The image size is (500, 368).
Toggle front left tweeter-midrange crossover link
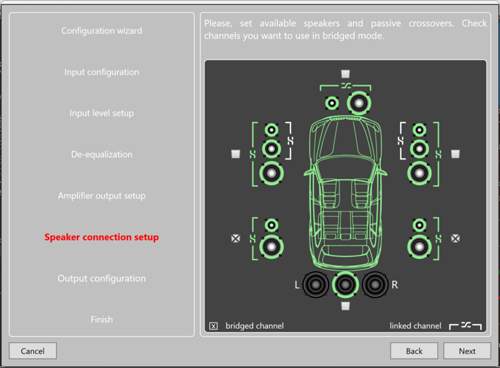(290, 141)
